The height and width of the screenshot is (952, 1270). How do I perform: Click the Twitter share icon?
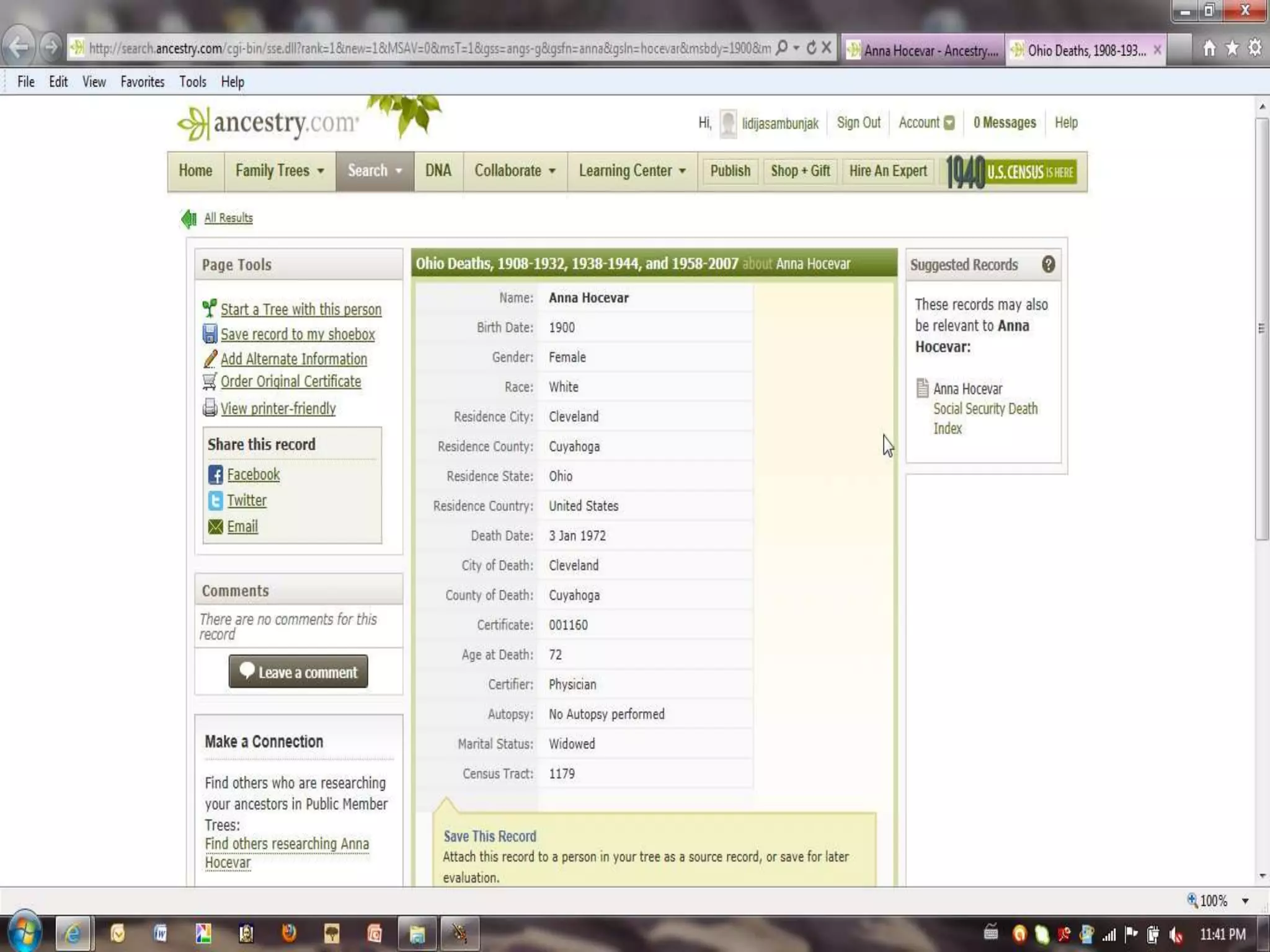[215, 501]
